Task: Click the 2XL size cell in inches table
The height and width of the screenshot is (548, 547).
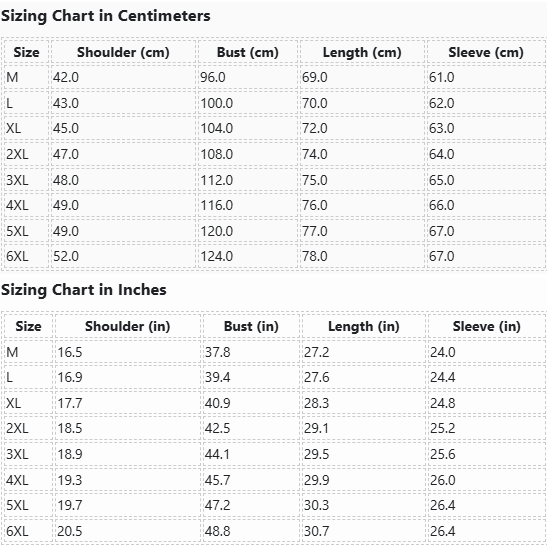Action: pos(28,428)
